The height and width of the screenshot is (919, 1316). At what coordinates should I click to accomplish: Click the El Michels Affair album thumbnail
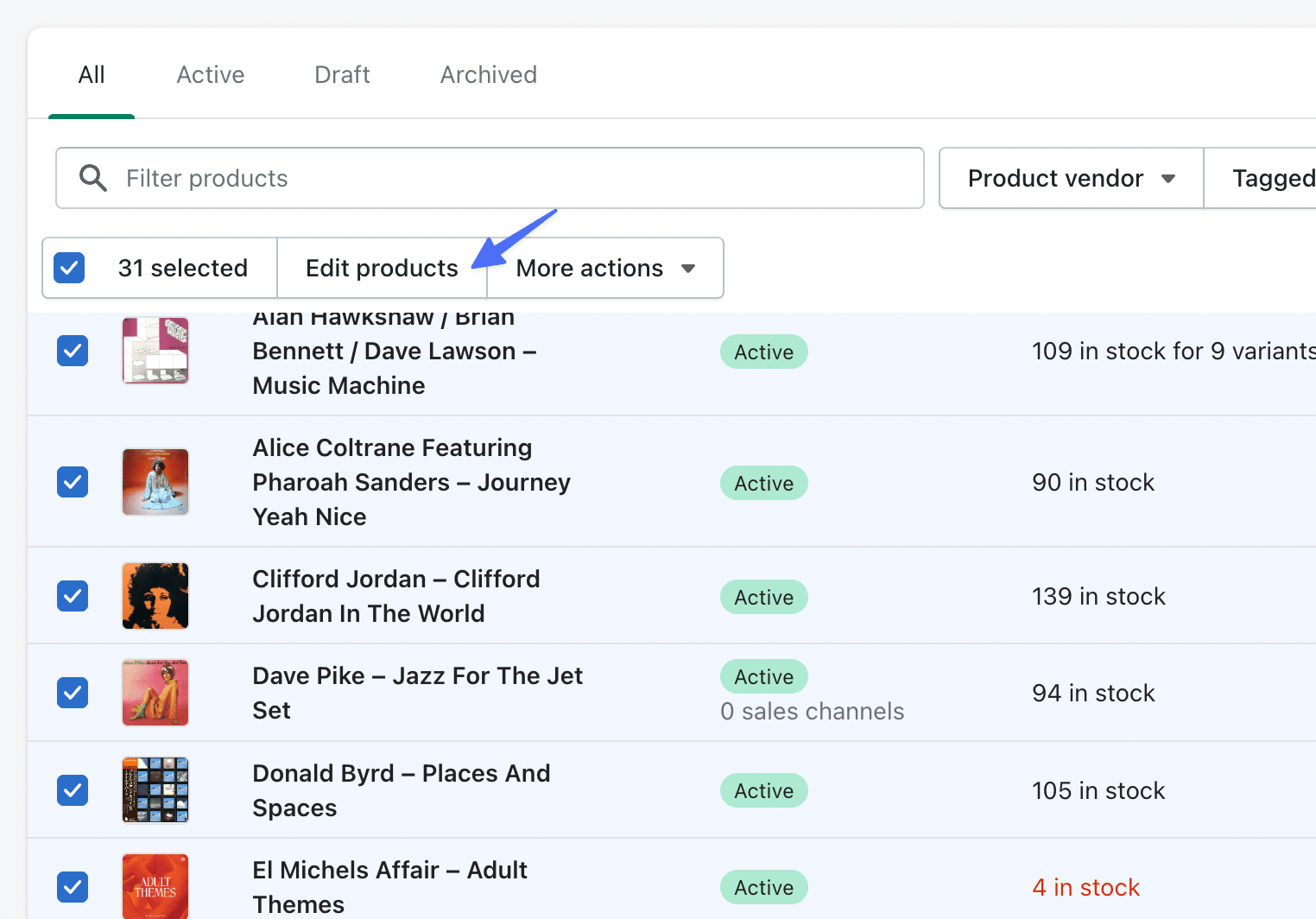155,886
